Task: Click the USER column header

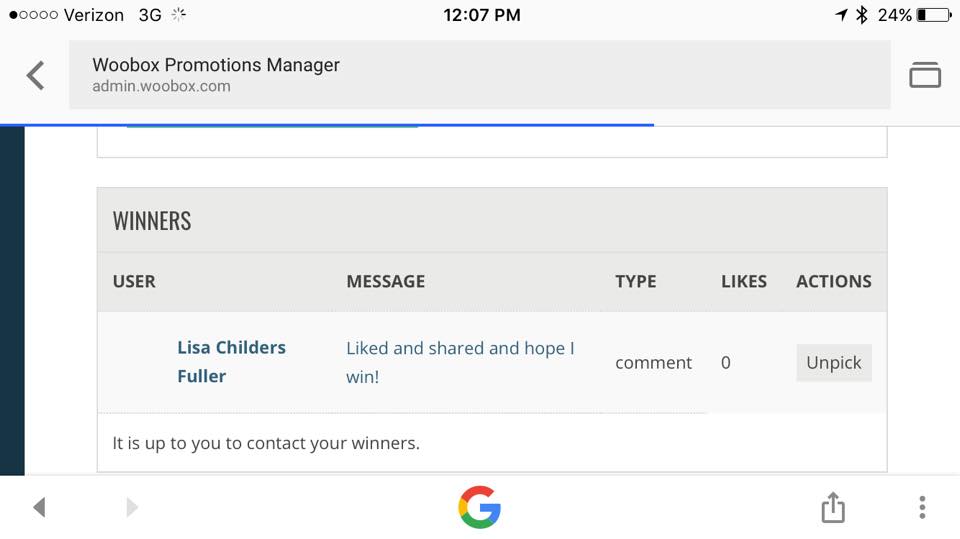Action: 134,281
